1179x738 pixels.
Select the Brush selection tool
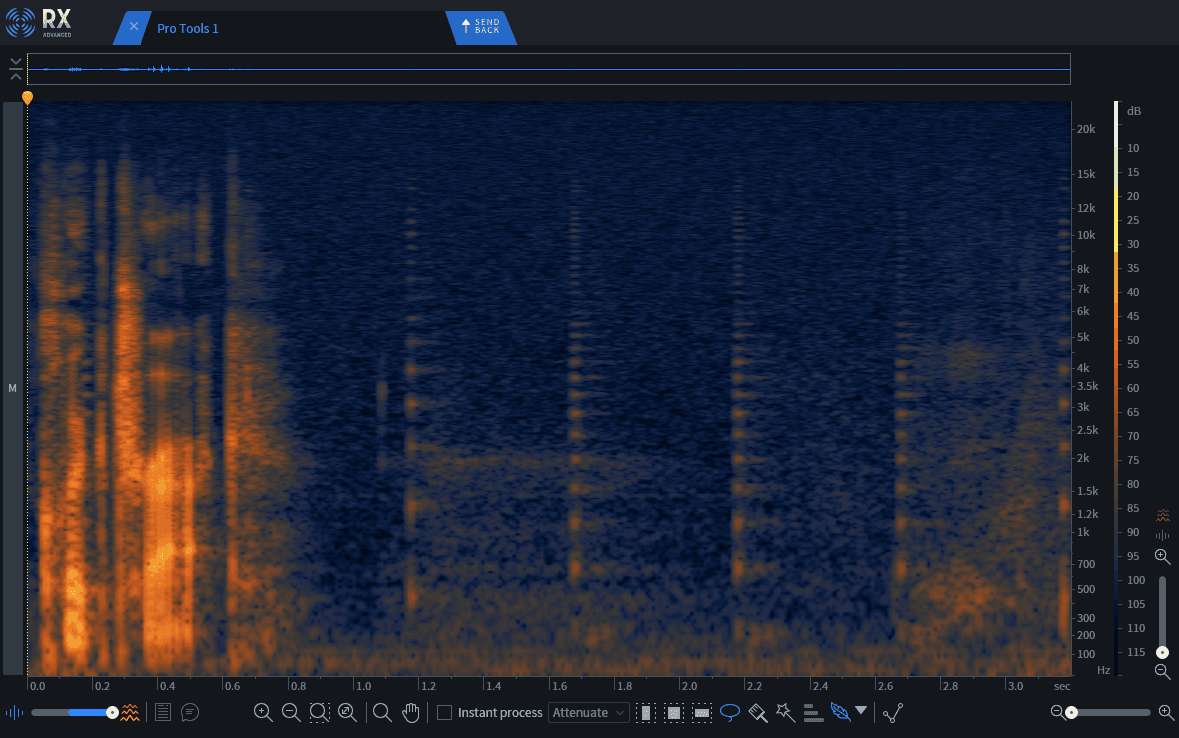(x=758, y=712)
